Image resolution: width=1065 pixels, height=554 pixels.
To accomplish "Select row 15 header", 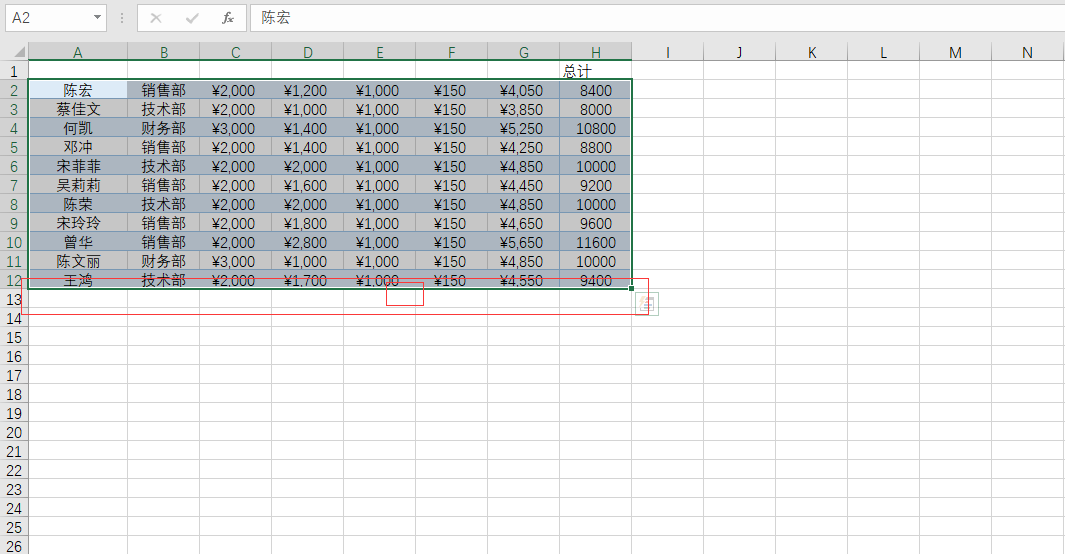I will 14,337.
